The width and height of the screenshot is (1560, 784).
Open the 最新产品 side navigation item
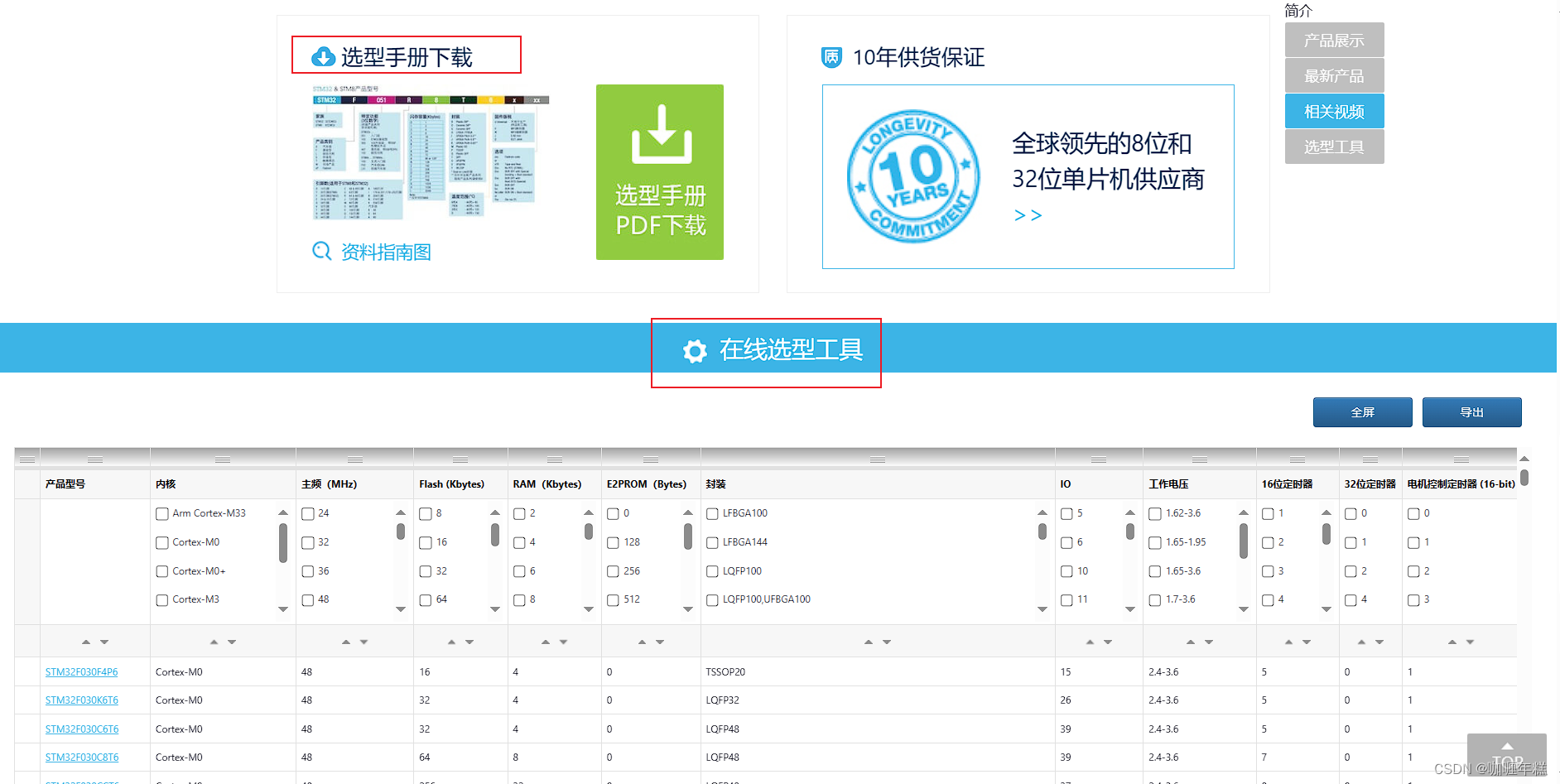tap(1334, 76)
